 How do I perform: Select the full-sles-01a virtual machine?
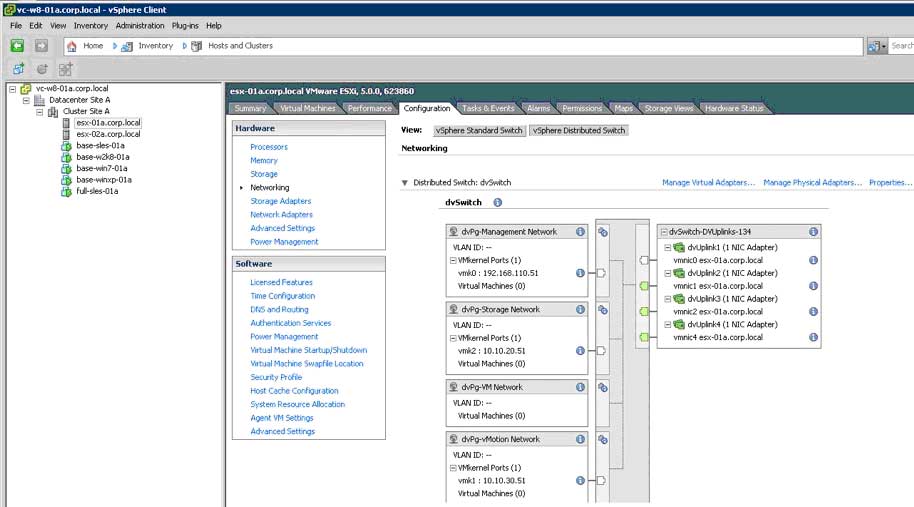click(x=97, y=191)
